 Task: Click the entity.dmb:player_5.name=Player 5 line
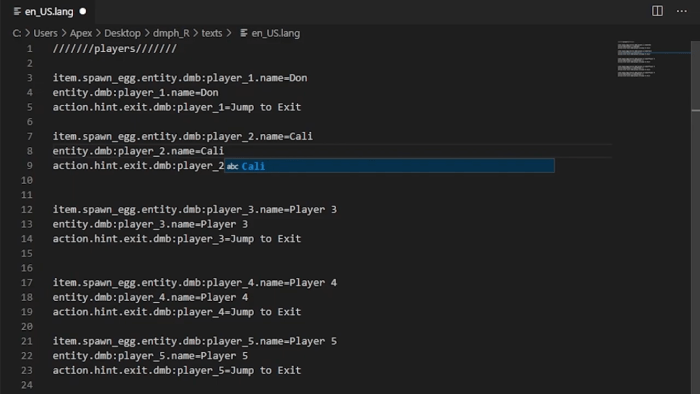[150, 356]
